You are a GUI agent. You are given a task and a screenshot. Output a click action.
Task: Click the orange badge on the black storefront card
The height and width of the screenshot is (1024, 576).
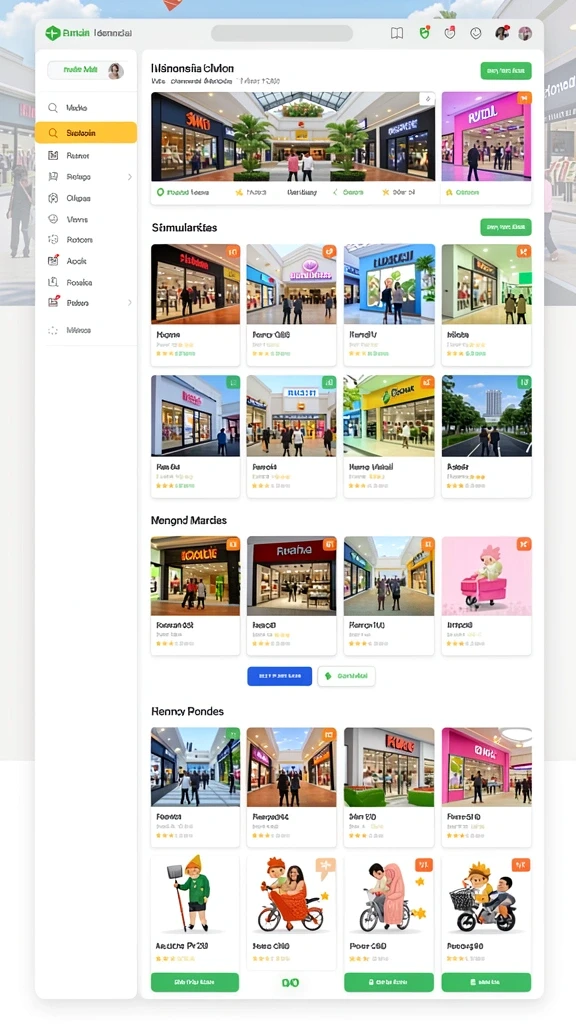(x=232, y=251)
